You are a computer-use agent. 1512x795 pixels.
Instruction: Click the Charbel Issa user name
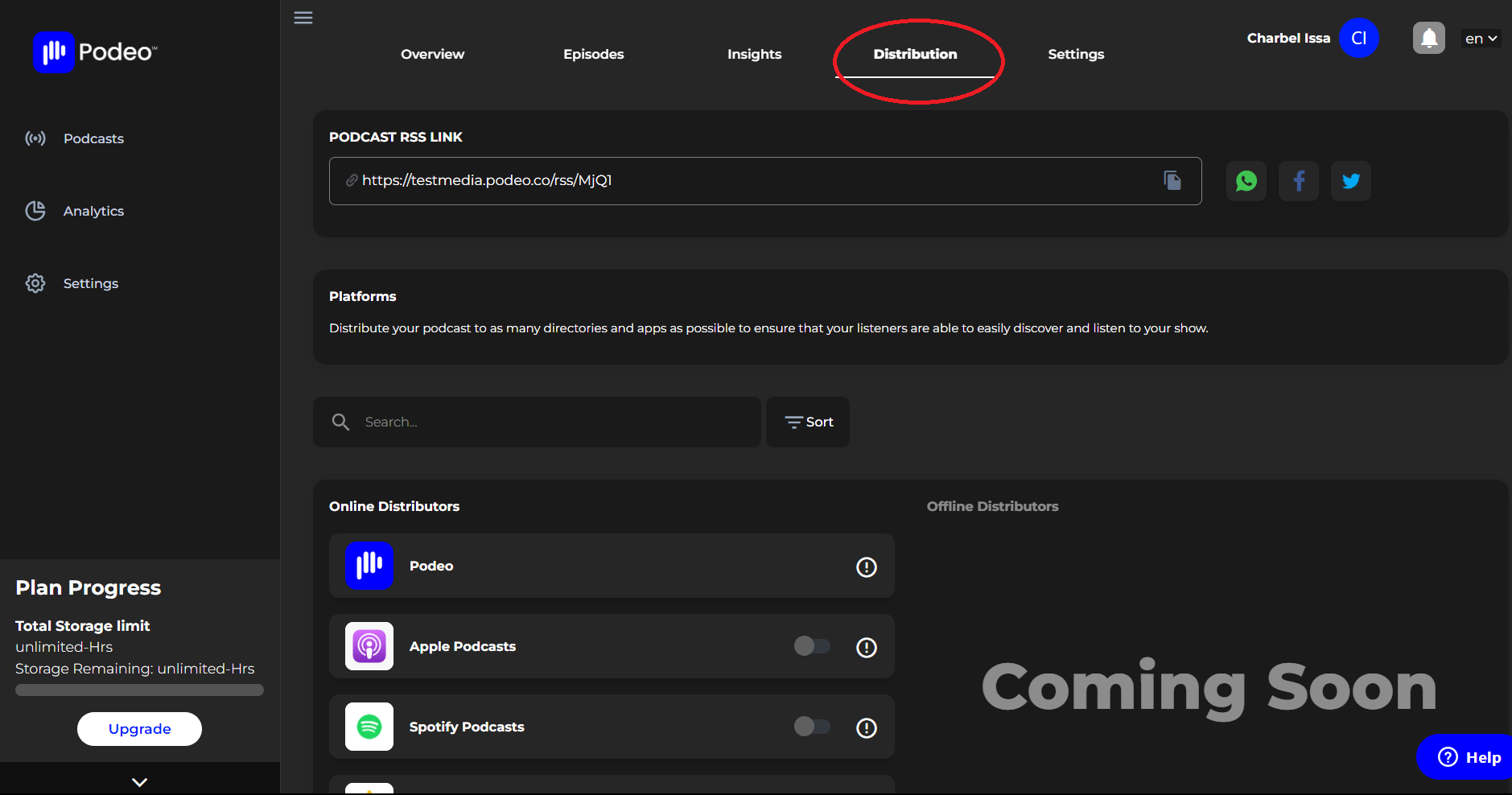coord(1289,38)
